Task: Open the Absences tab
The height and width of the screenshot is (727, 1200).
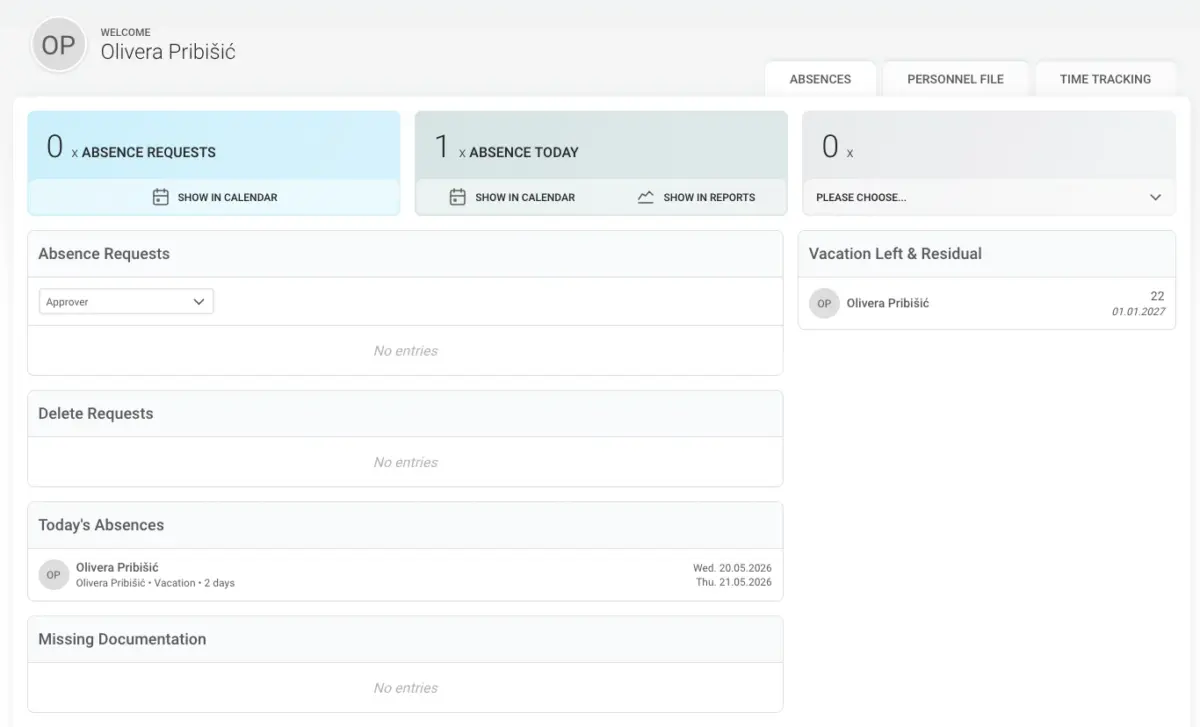Action: tap(820, 79)
